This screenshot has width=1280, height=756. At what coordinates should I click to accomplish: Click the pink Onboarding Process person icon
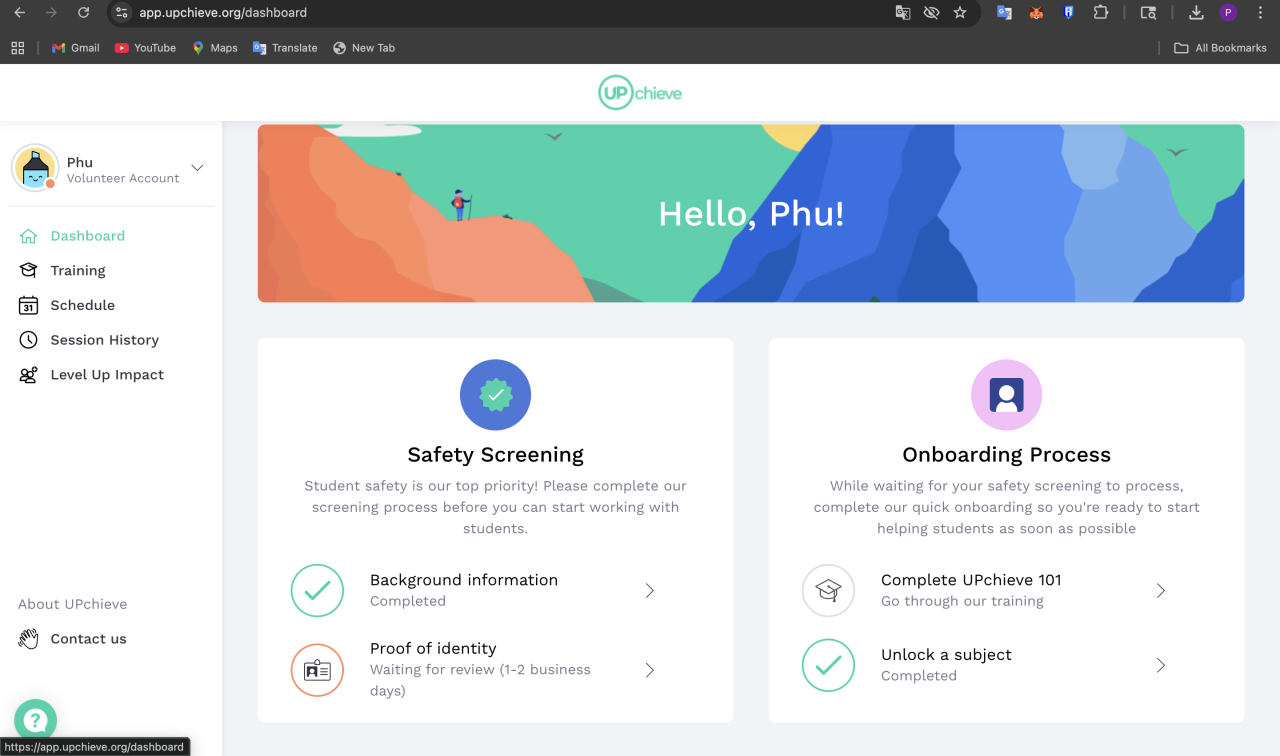click(1006, 395)
